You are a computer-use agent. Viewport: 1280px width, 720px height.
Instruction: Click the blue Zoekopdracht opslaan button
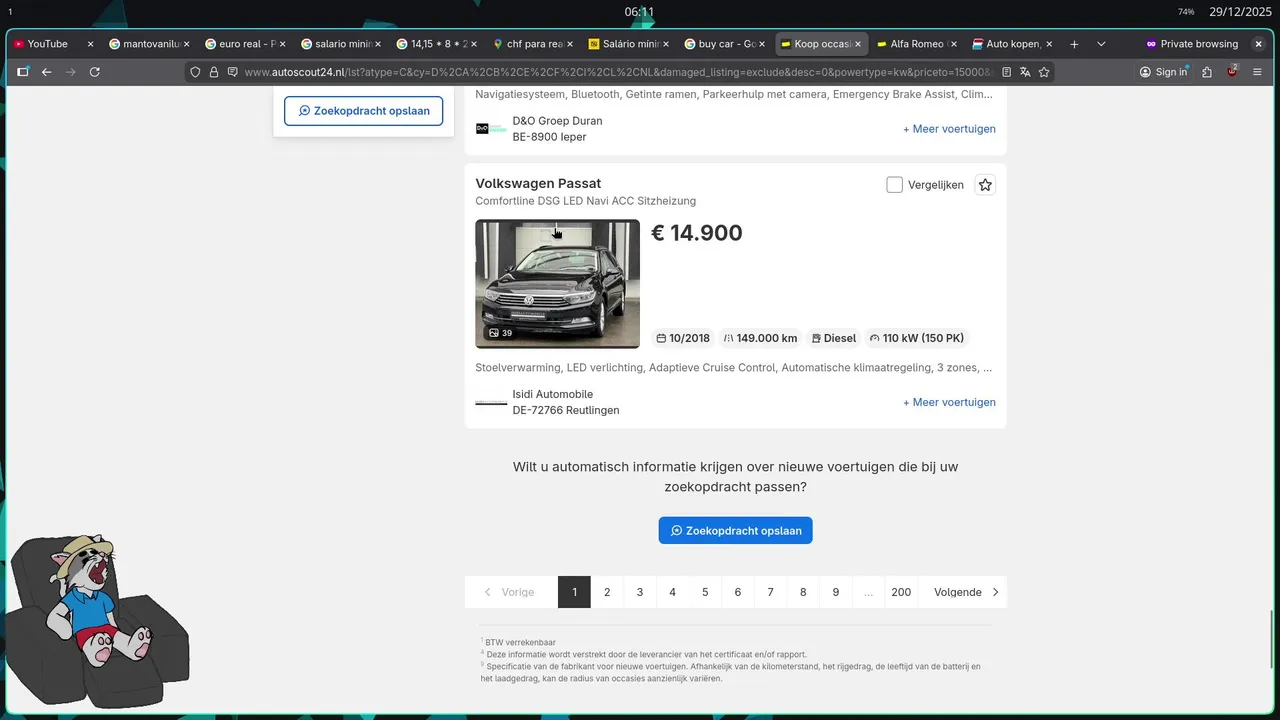(735, 530)
